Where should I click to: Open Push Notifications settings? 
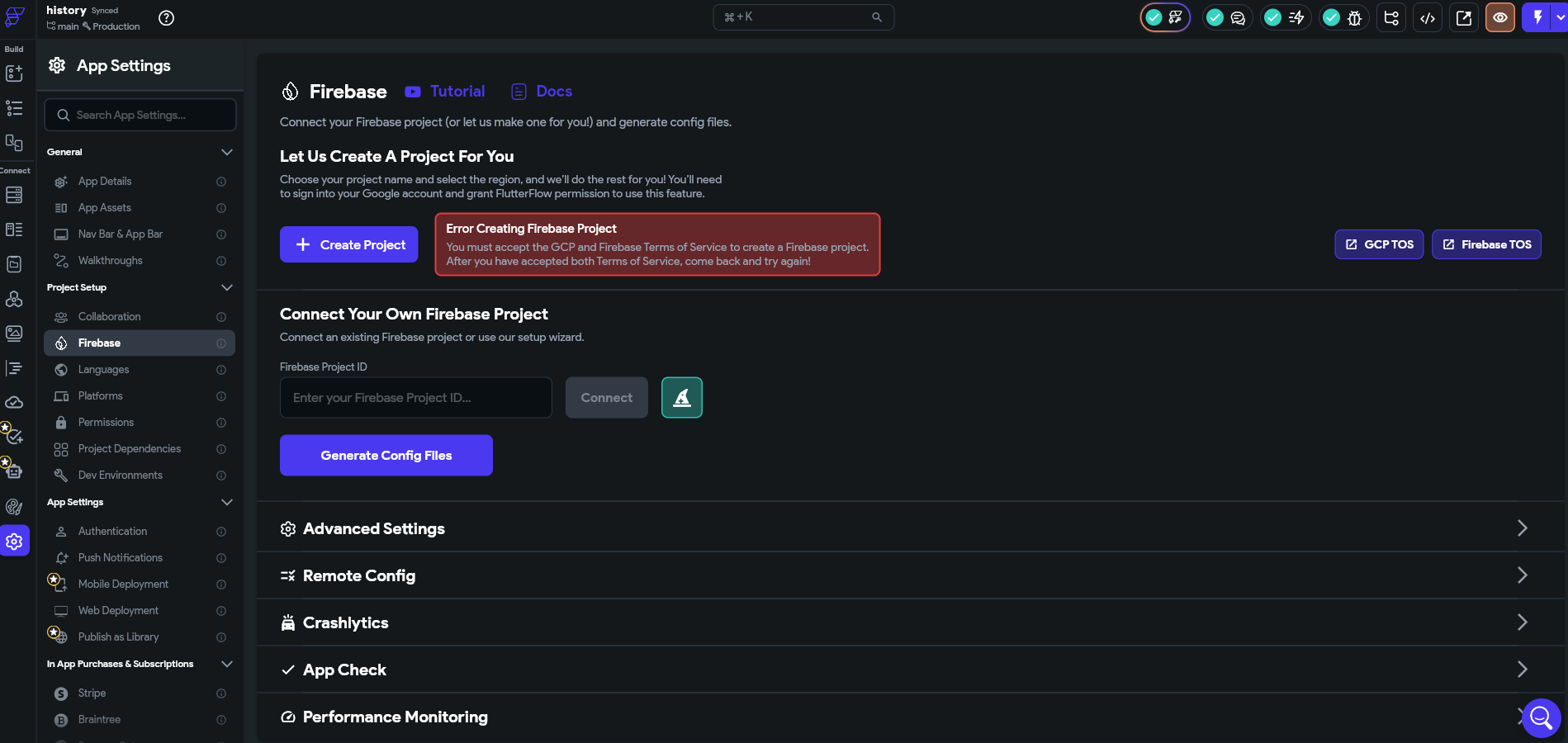click(140, 558)
